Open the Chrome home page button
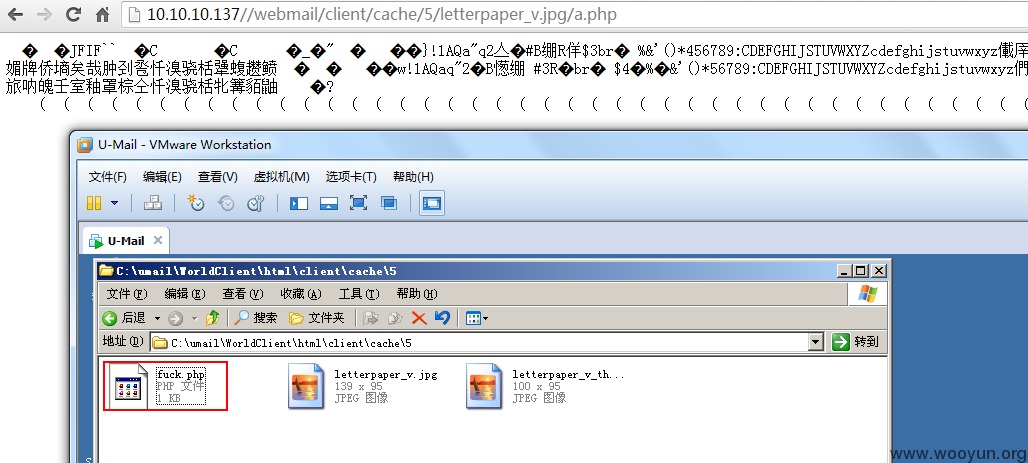The image size is (1028, 463). click(102, 14)
